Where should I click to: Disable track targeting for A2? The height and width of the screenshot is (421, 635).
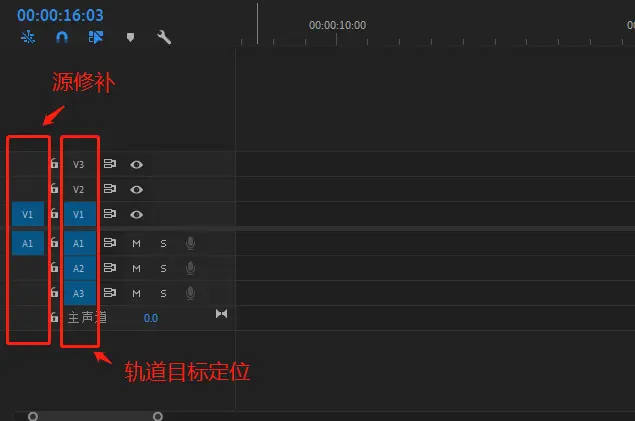point(80,268)
